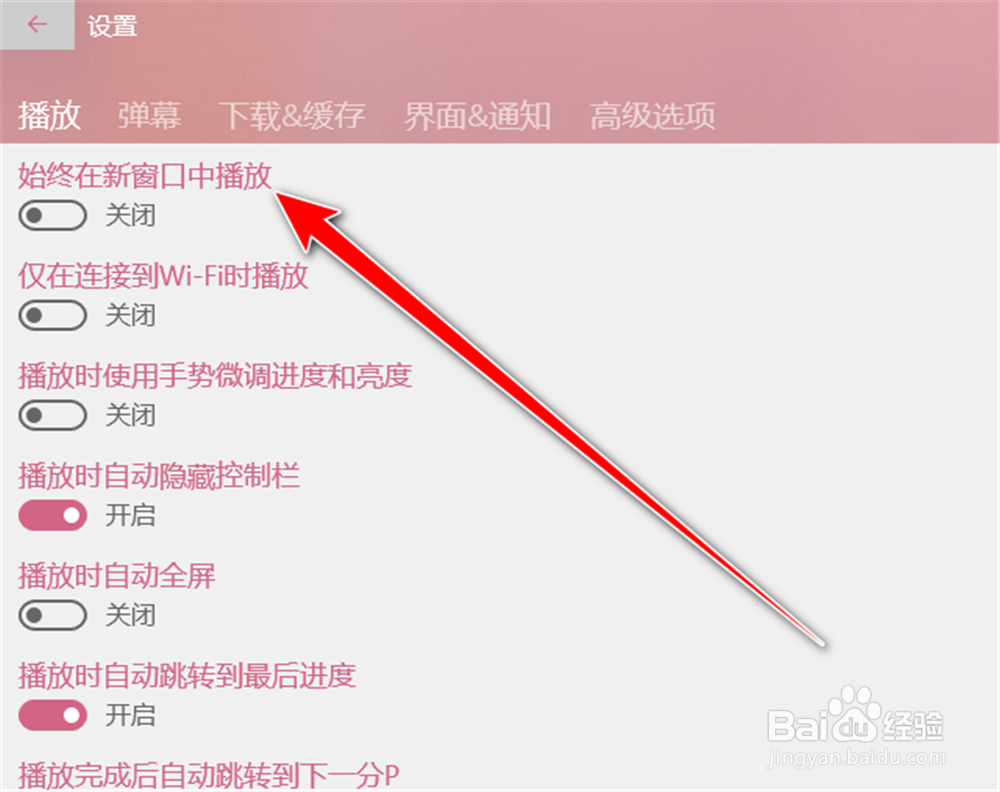Go back using the left arrow icon

pos(37,24)
